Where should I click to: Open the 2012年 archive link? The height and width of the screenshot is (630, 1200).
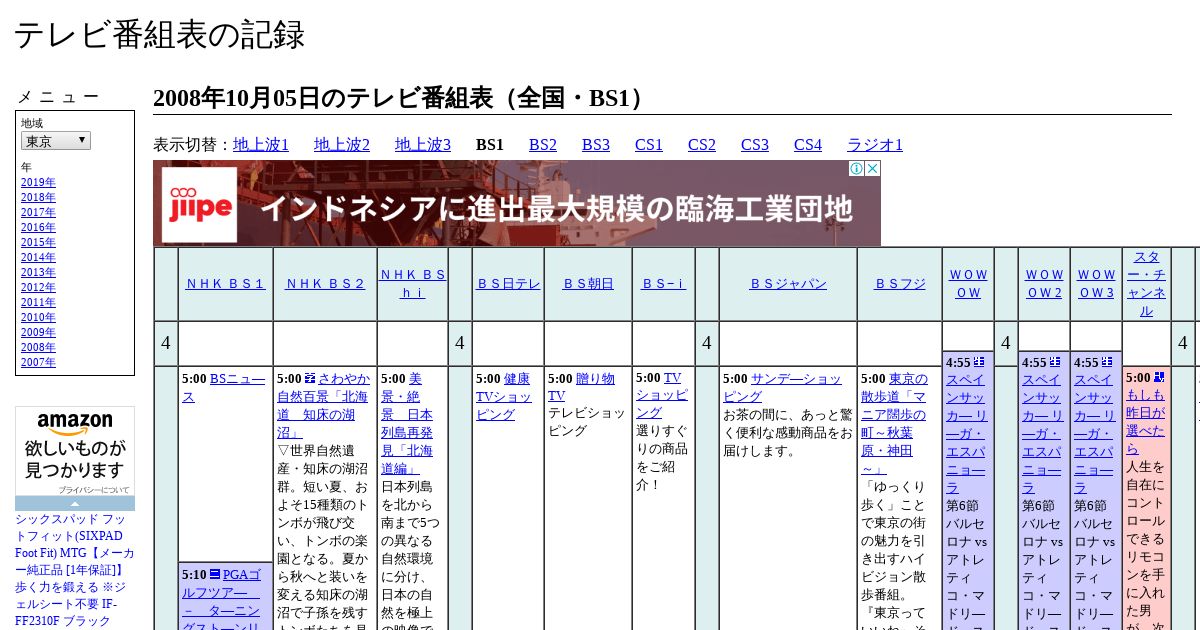click(x=38, y=287)
